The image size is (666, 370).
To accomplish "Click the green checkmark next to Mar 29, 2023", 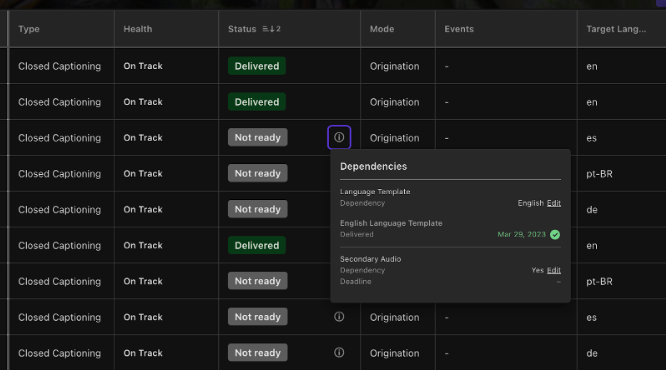I will point(555,234).
